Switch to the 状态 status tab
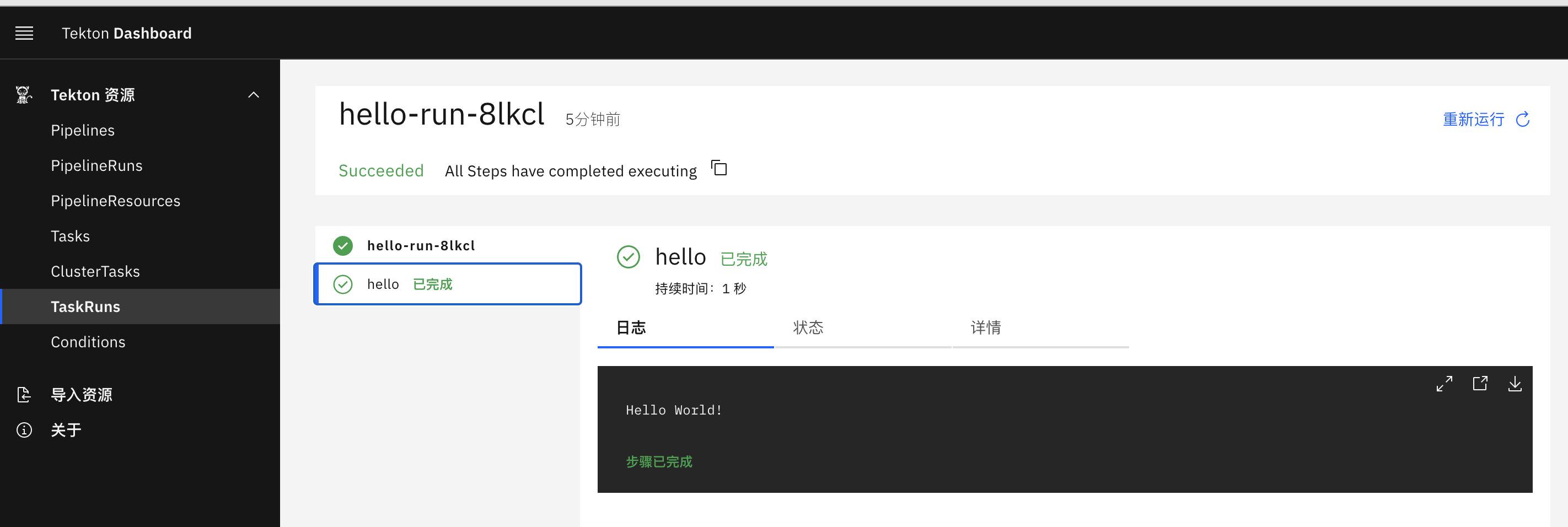Screen dimensions: 1568x527 coord(863,328)
